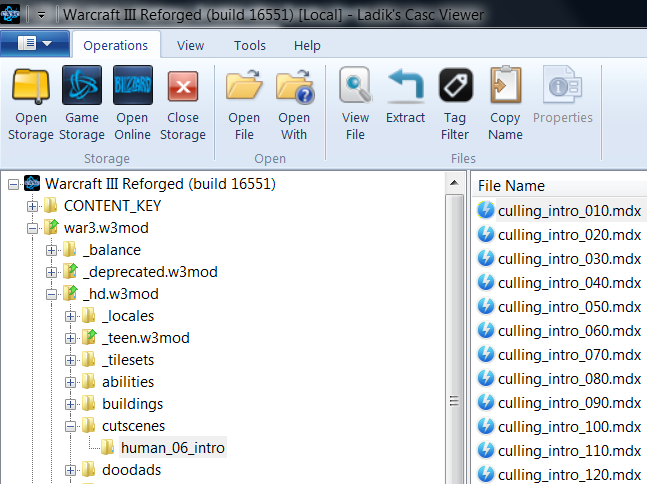
Task: Open the blue application menu button
Action: pyautogui.click(x=35, y=43)
